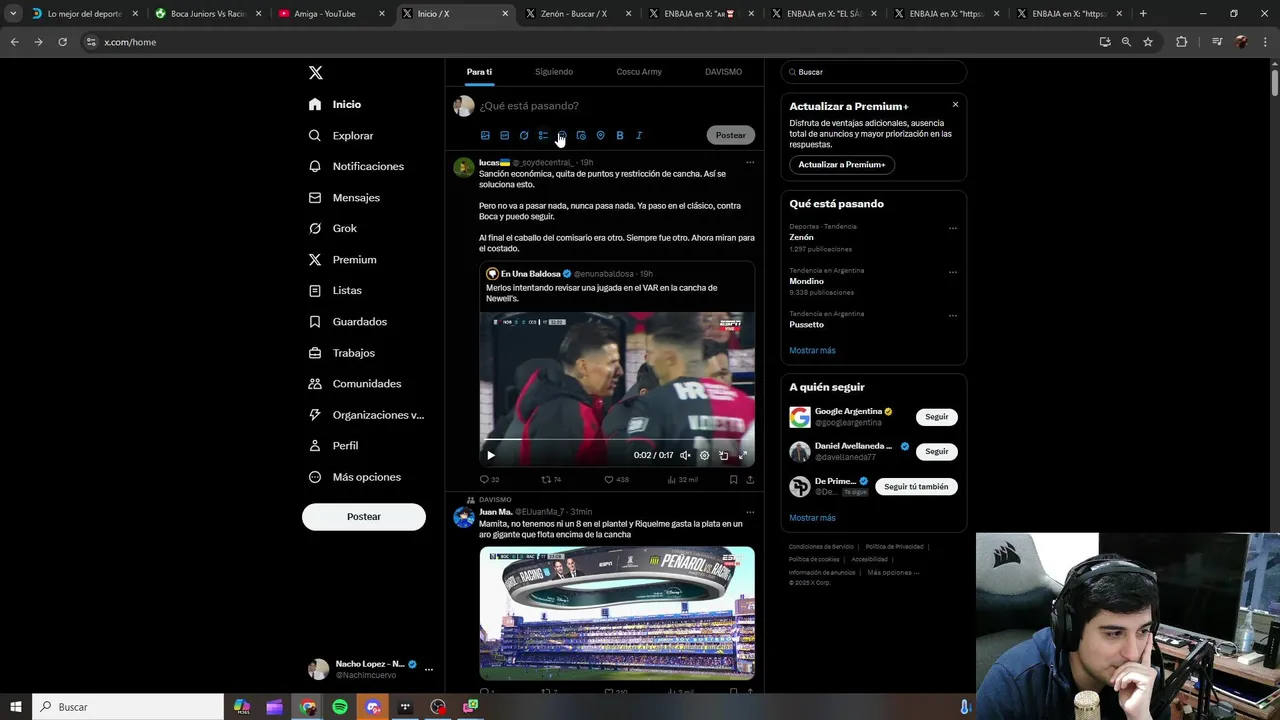Open options for the Zenón trend
The width and height of the screenshot is (1280, 720).
coord(953,228)
